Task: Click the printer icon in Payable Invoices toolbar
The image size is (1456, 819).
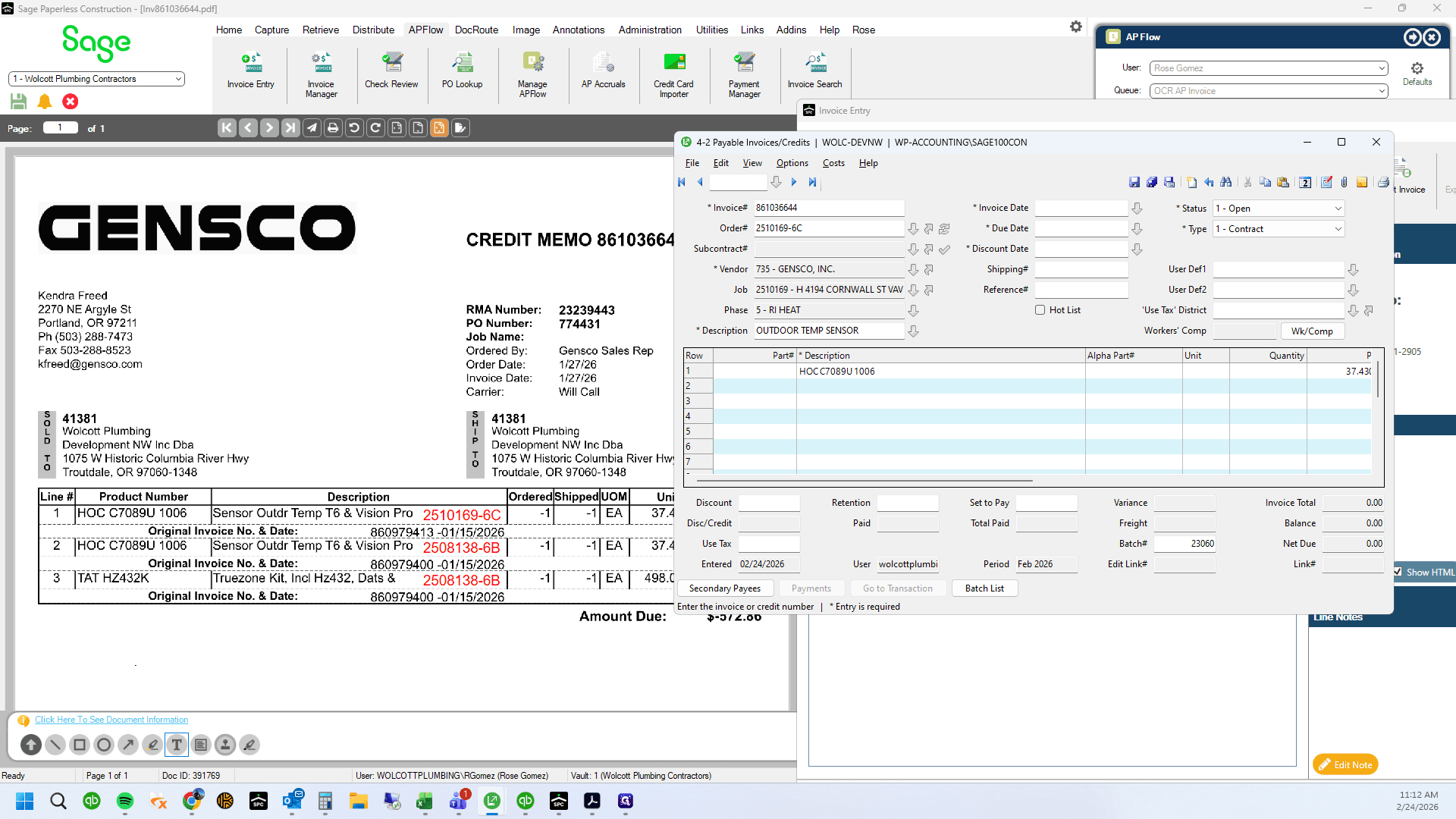Action: click(x=1383, y=182)
